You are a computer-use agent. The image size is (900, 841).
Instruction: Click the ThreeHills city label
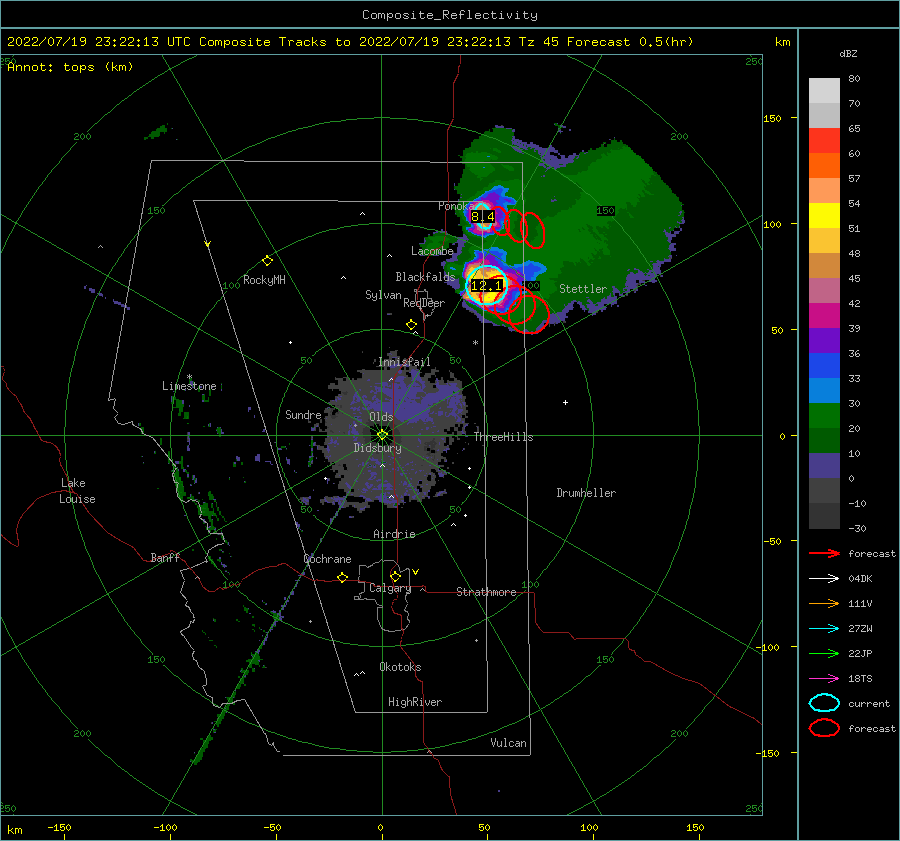point(503,437)
